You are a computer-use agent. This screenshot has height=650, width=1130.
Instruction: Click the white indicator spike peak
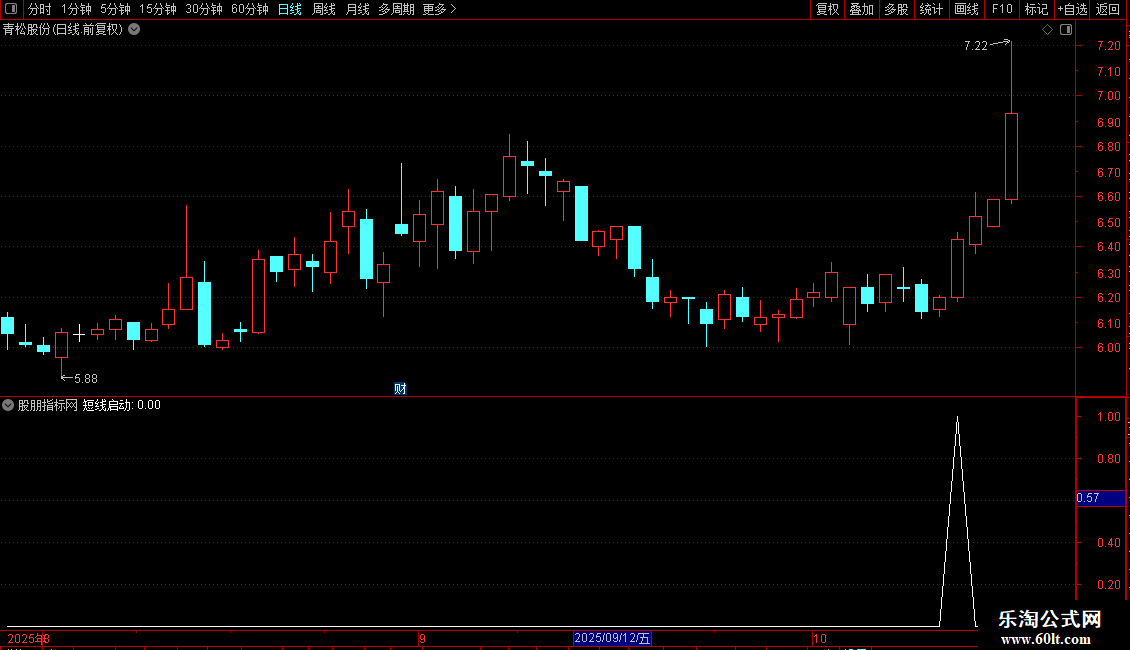click(957, 419)
